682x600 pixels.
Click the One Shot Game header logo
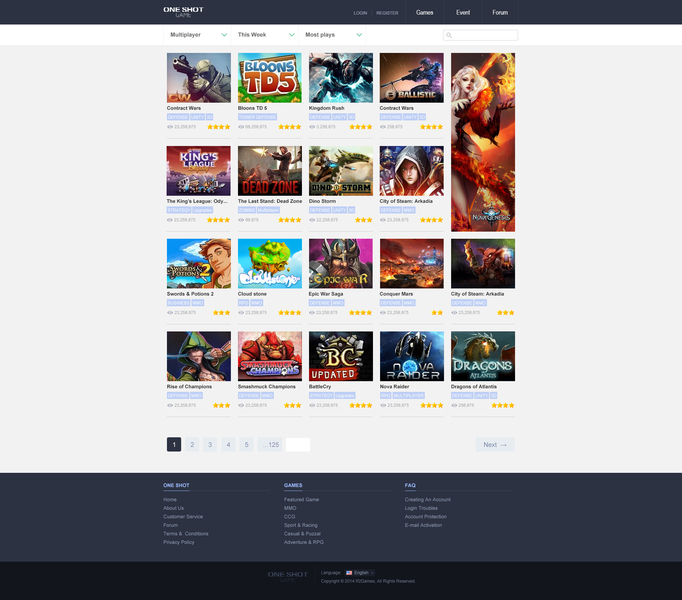point(183,12)
